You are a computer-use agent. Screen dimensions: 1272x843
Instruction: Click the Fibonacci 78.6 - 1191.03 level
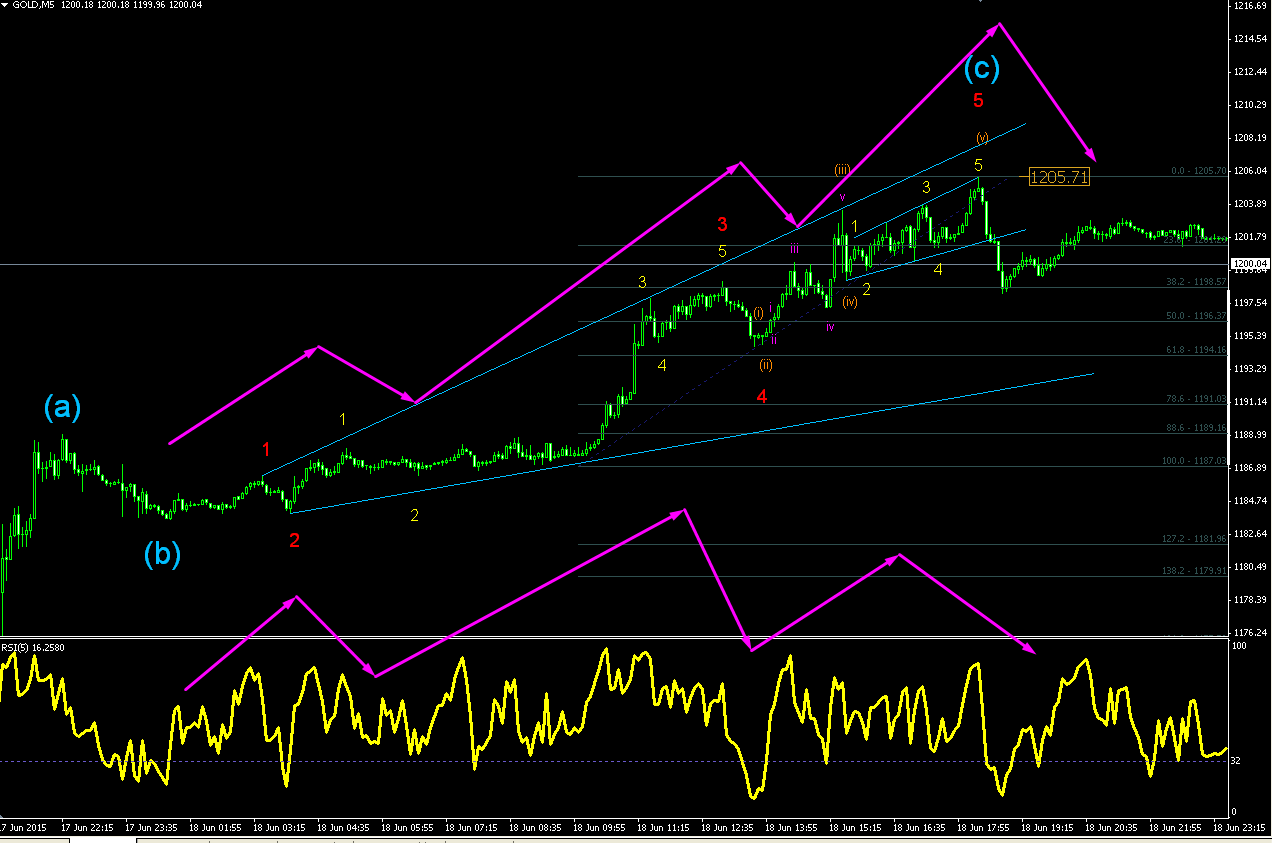tap(1198, 399)
